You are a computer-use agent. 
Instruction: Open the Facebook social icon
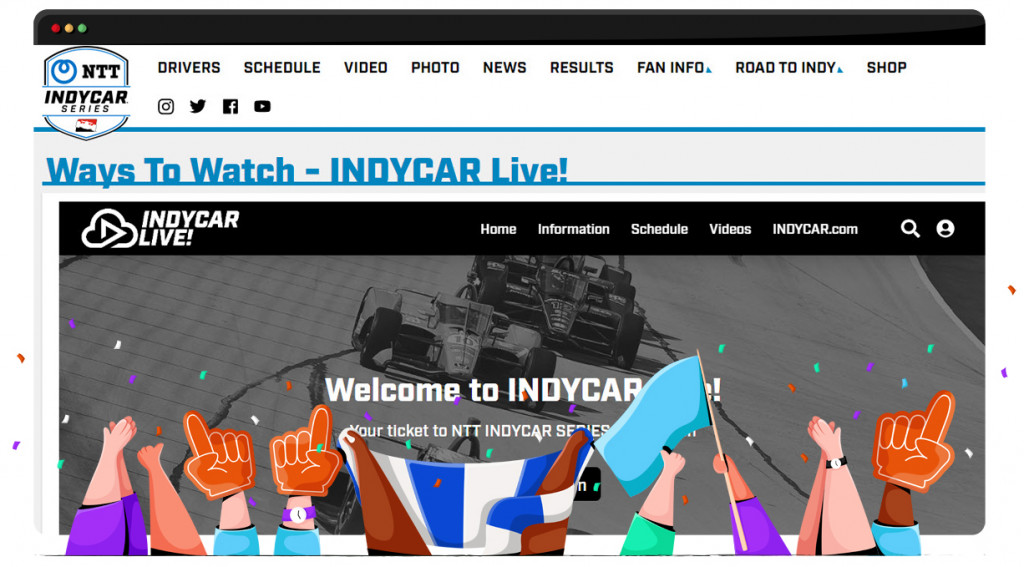230,106
